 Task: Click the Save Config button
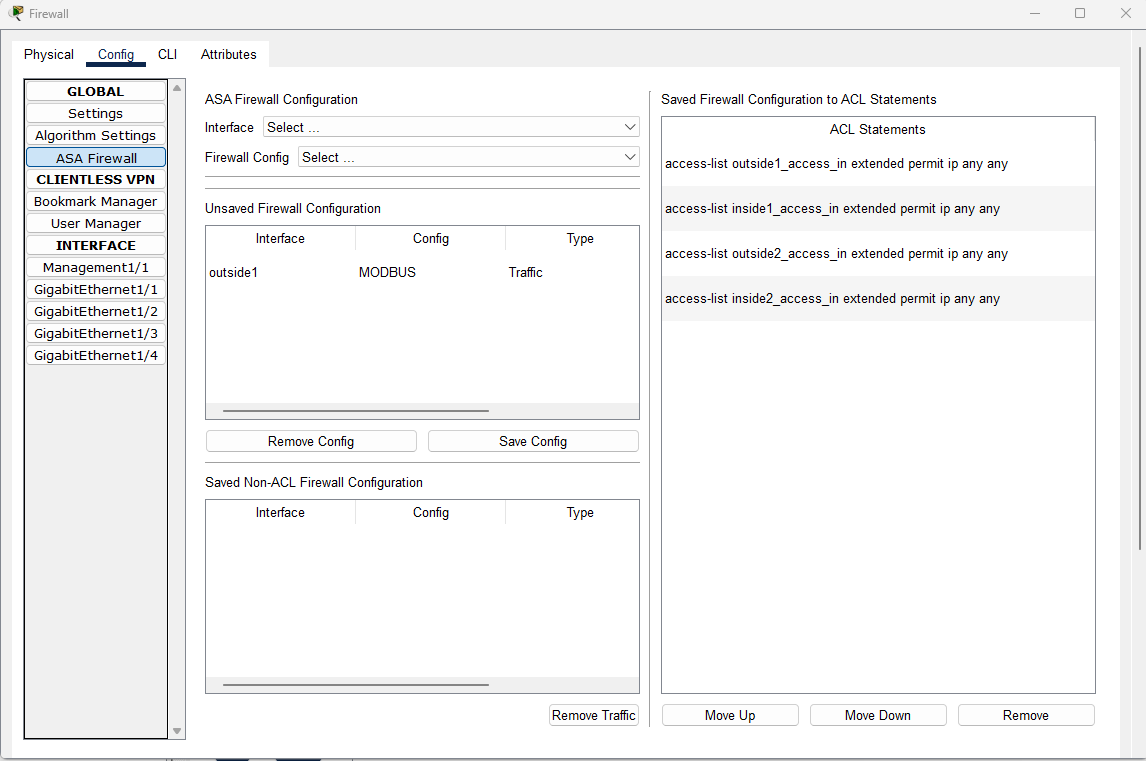[532, 440]
